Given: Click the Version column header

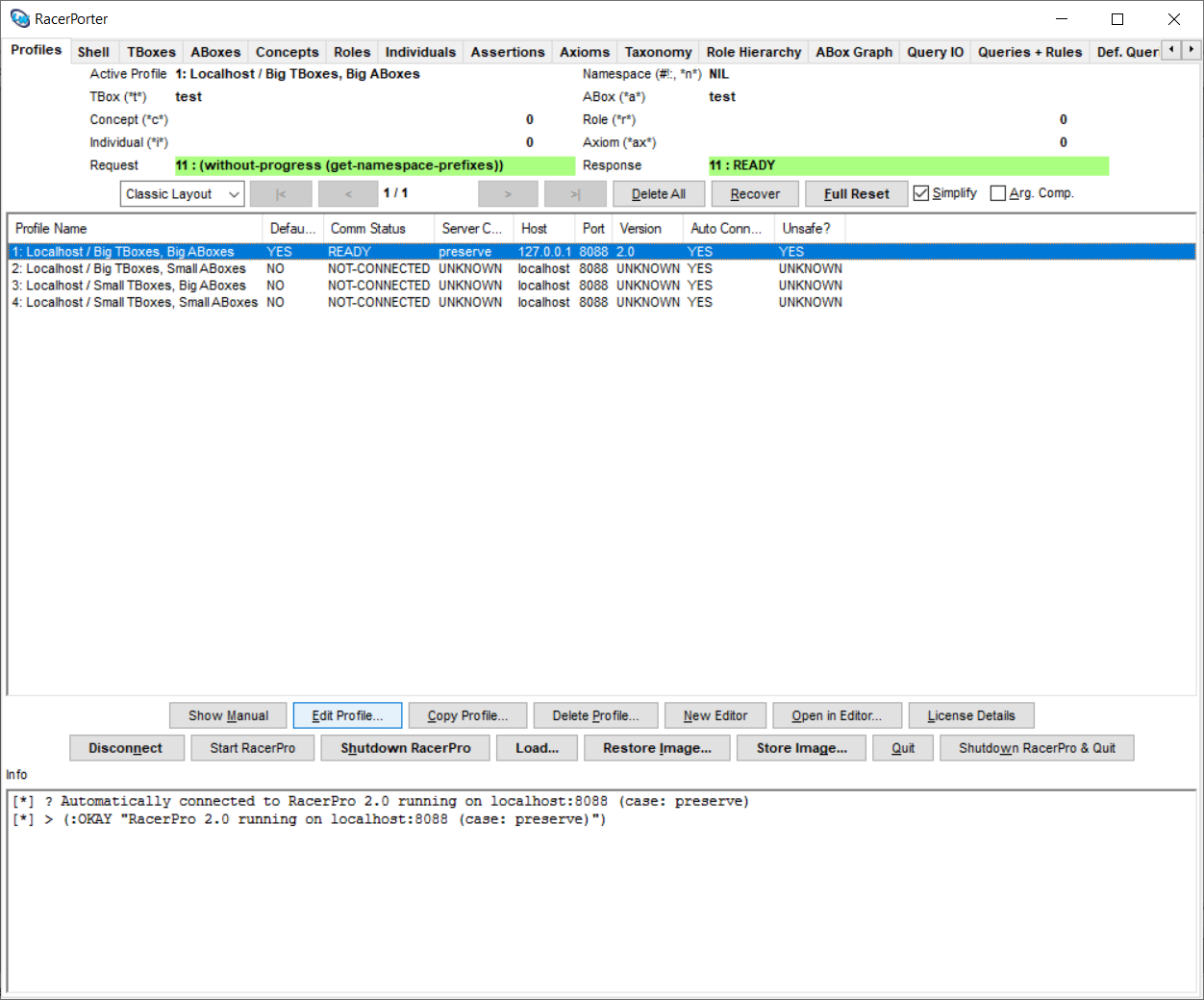Looking at the screenshot, I should coord(648,229).
